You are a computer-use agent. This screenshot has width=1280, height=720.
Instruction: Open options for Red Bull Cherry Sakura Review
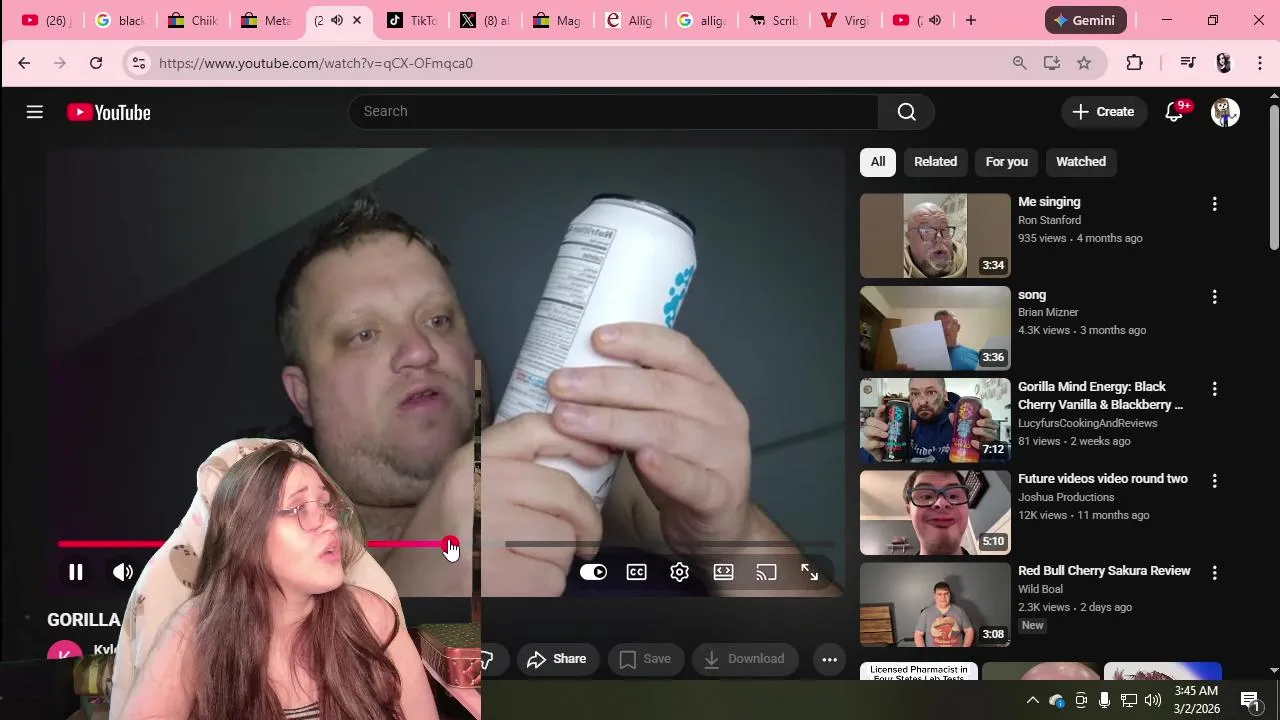[1214, 573]
